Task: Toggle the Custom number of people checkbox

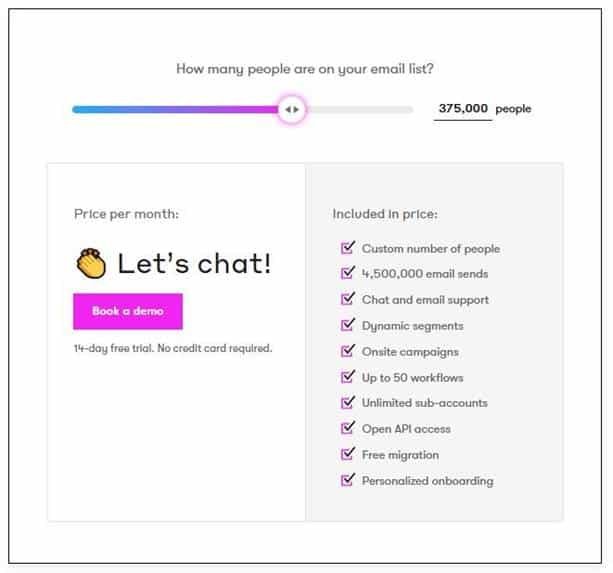Action: [348, 247]
